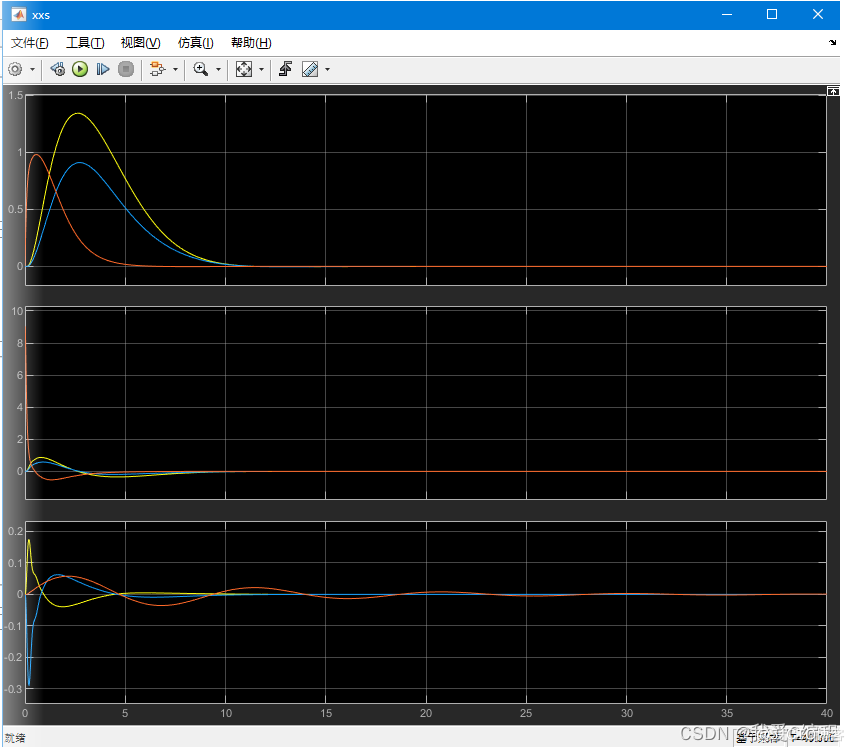
Task: Run the simulation with the green play button
Action: click(x=80, y=69)
